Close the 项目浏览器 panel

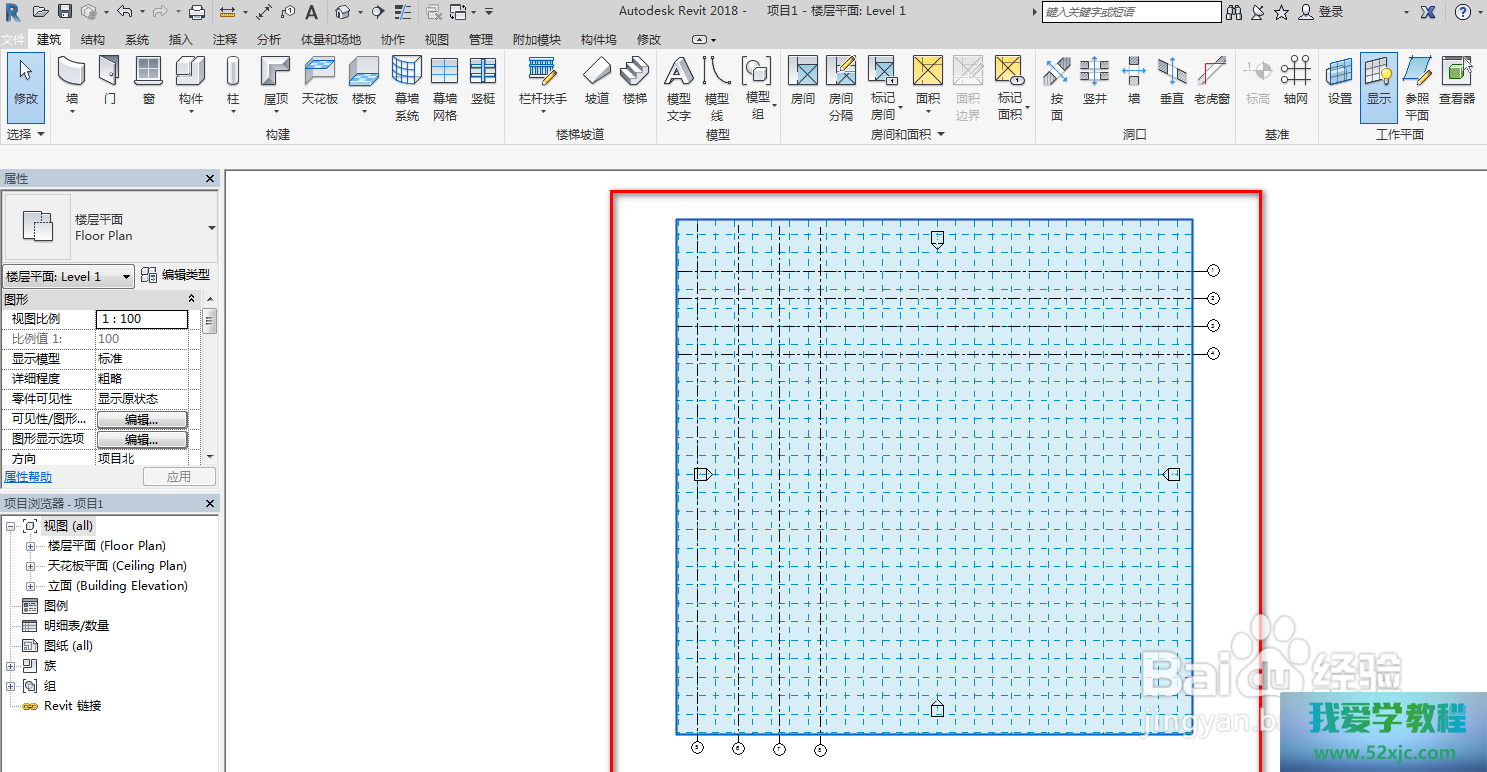pyautogui.click(x=210, y=504)
